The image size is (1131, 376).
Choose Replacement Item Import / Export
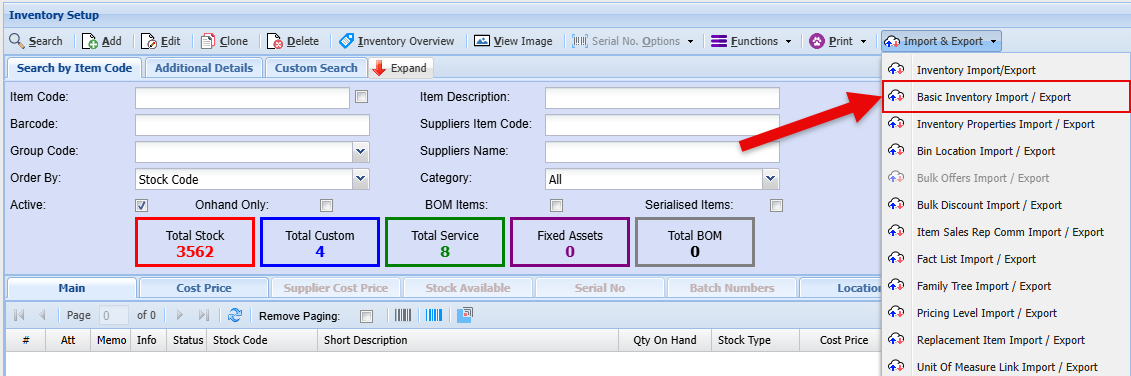point(1005,340)
